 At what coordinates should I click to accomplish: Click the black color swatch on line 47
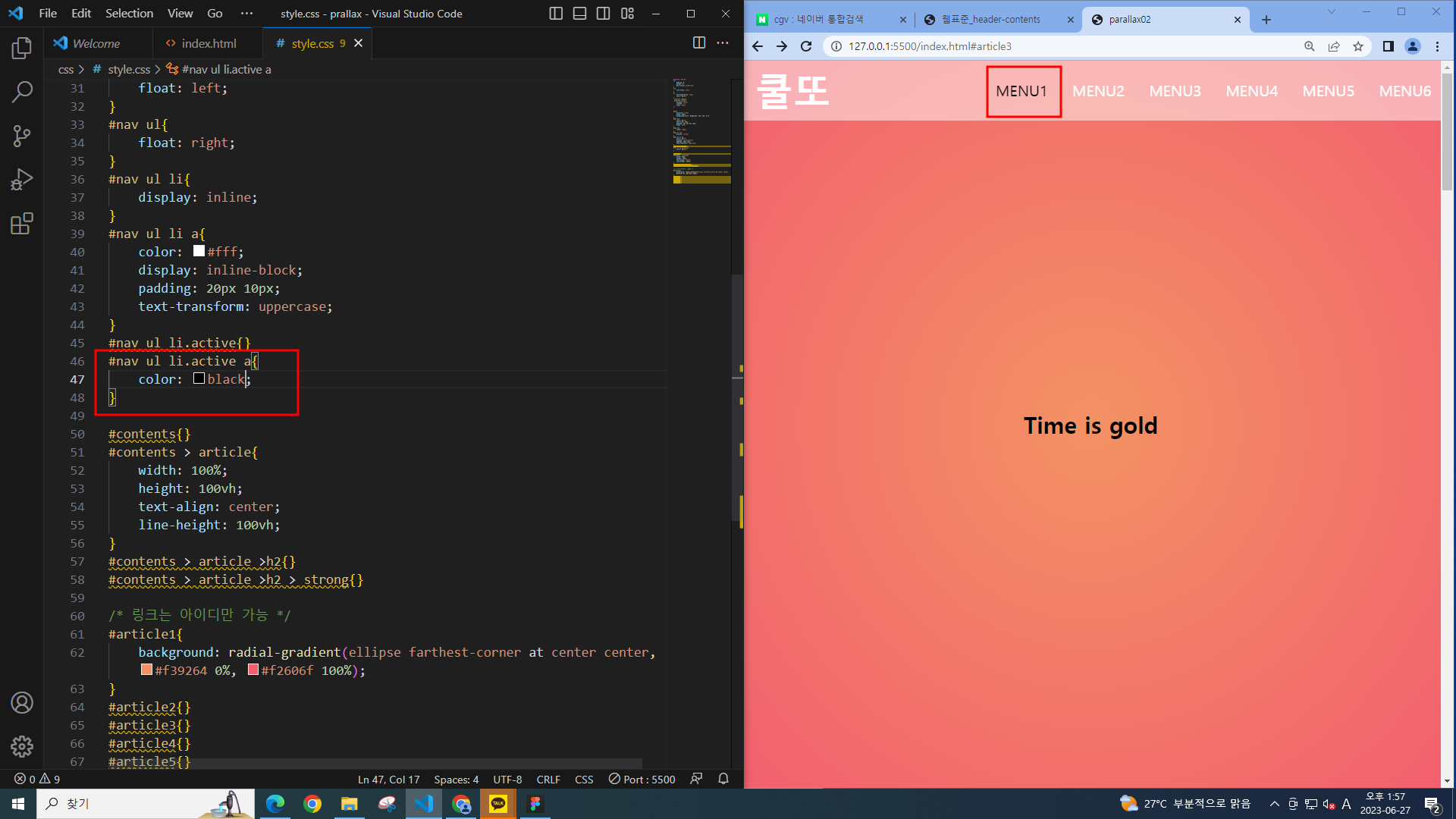[199, 378]
